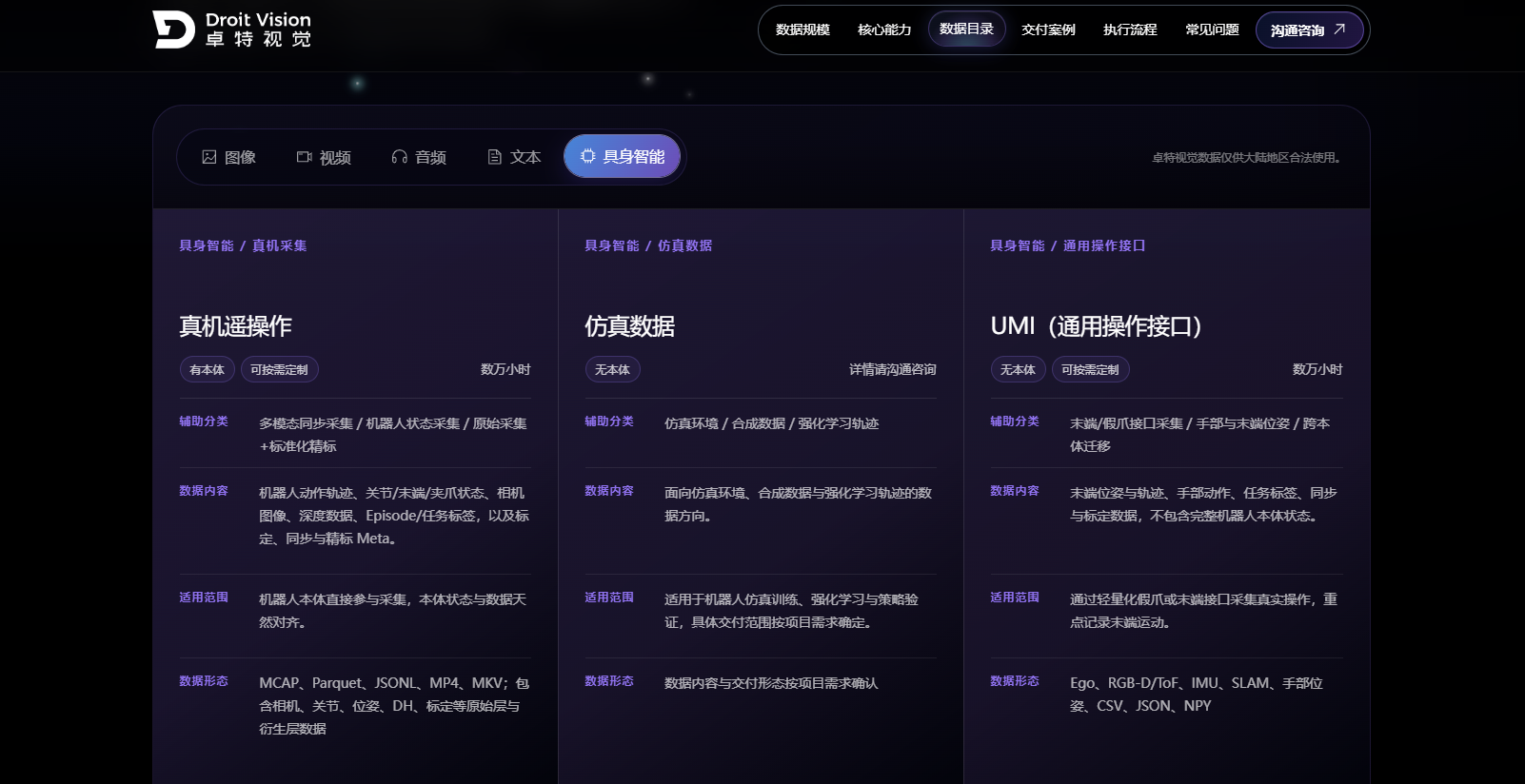This screenshot has height=784, width=1525.
Task: Go to 交付案例 in the navigation
Action: point(1048,29)
